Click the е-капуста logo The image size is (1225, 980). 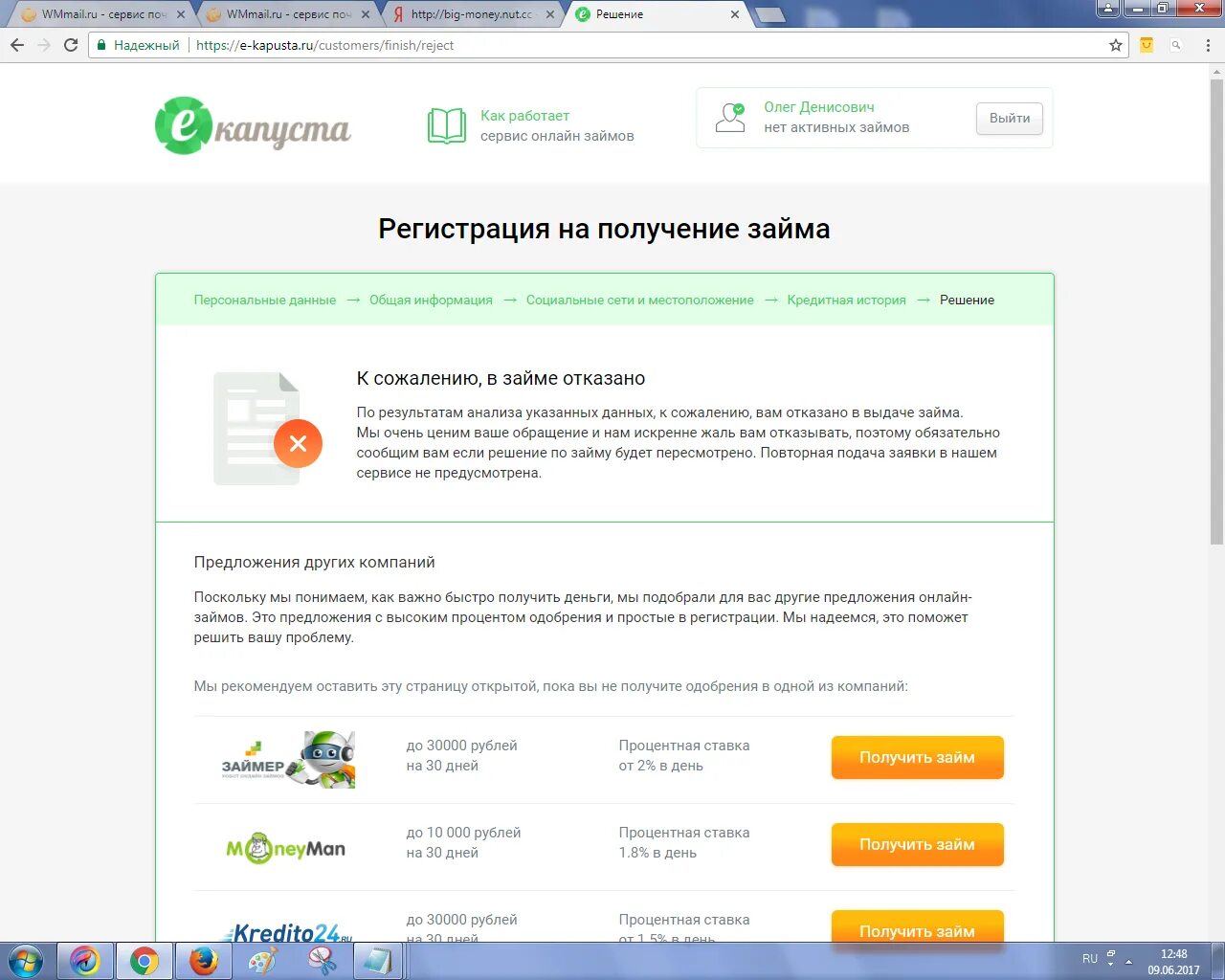point(253,125)
